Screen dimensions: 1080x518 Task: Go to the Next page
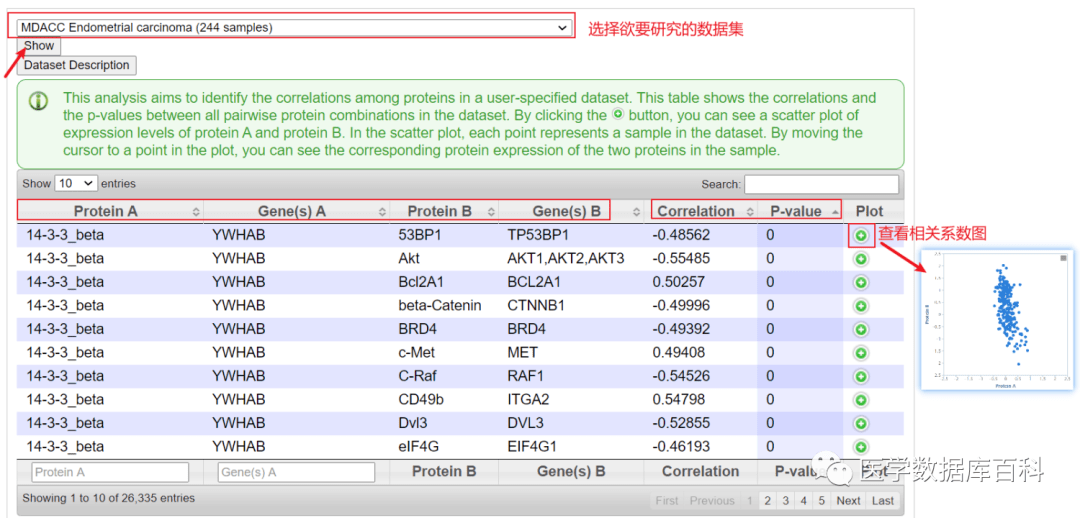click(x=848, y=501)
